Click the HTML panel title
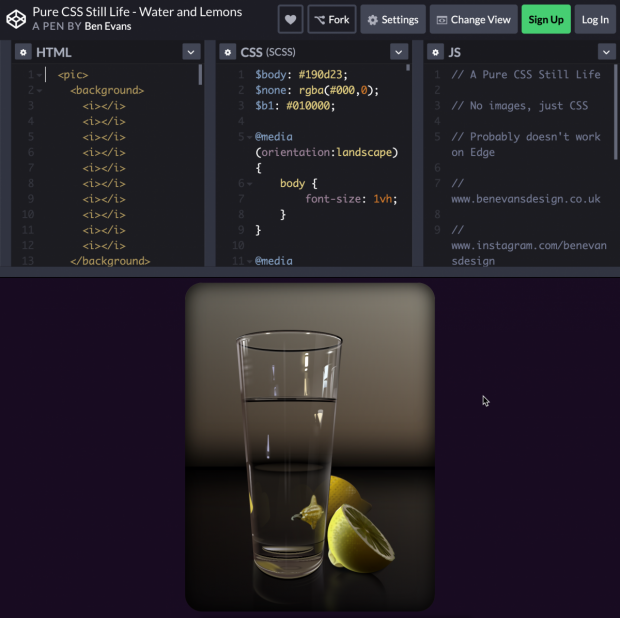The image size is (620, 618). [x=54, y=52]
